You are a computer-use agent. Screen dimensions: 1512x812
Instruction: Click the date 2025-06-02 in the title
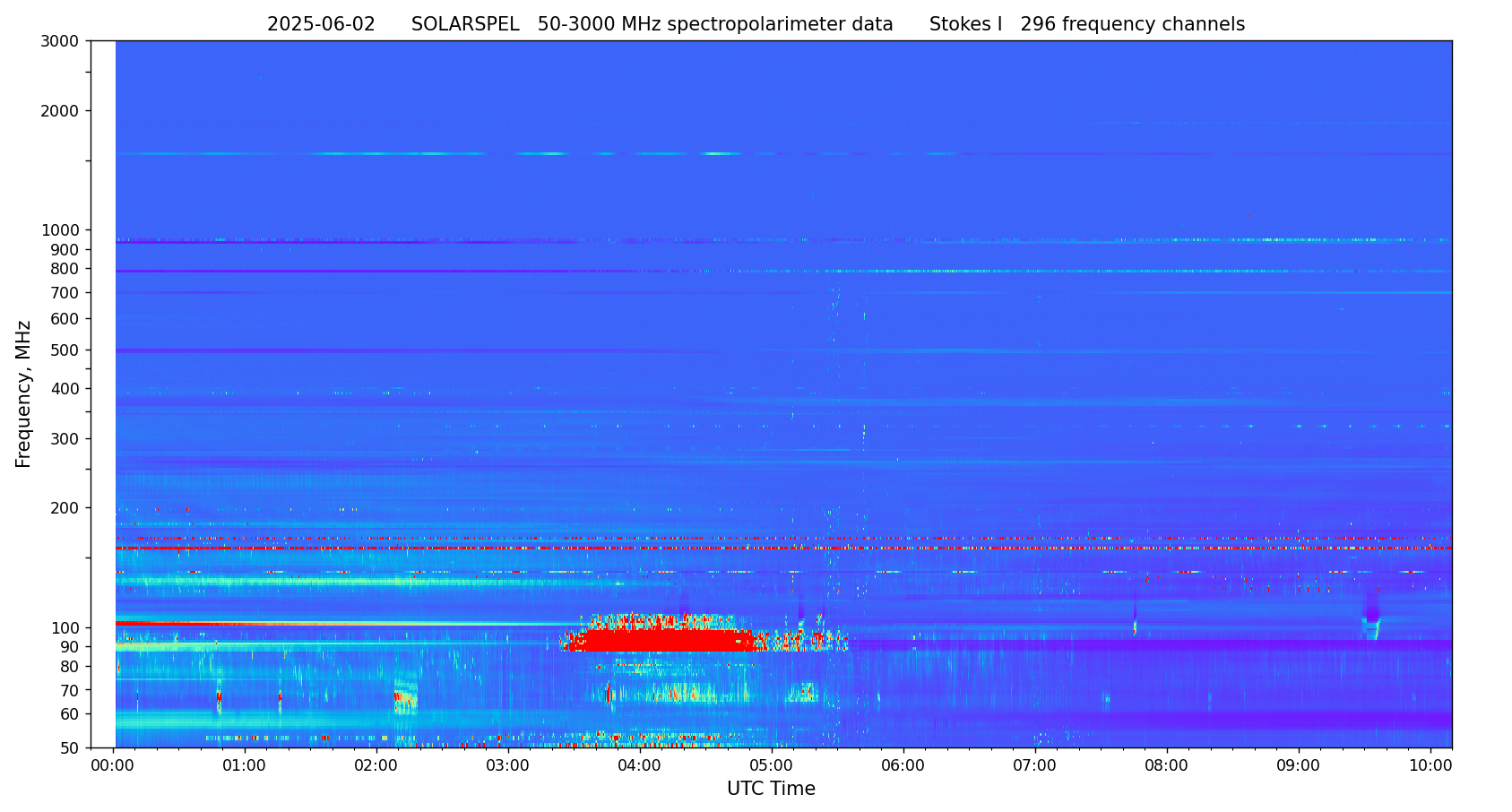click(321, 25)
